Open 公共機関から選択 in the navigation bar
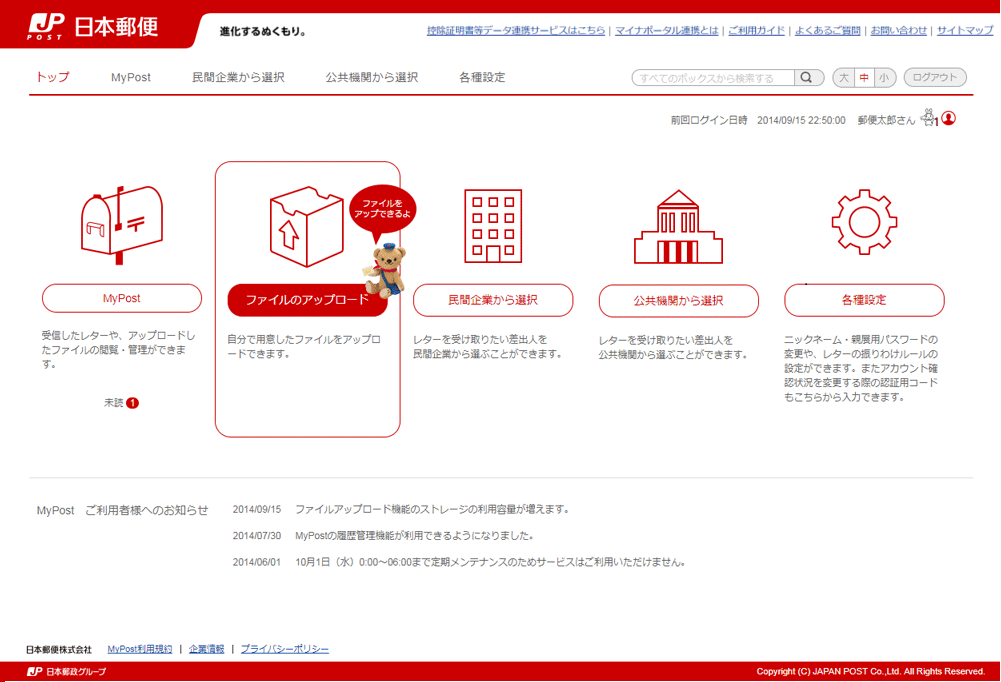 pyautogui.click(x=372, y=77)
